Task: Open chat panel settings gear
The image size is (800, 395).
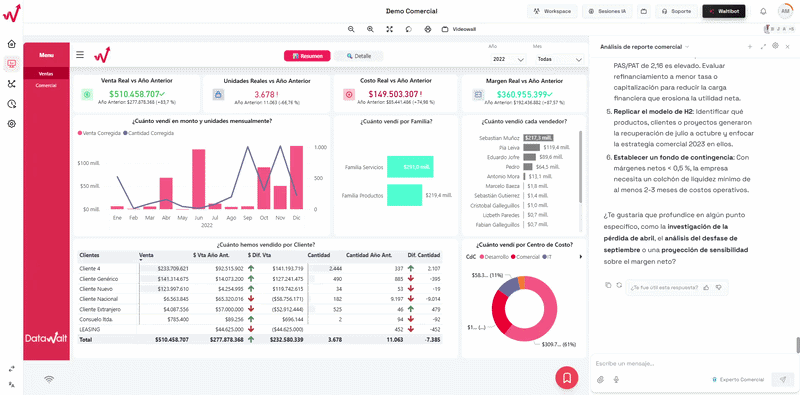Action: [x=776, y=46]
